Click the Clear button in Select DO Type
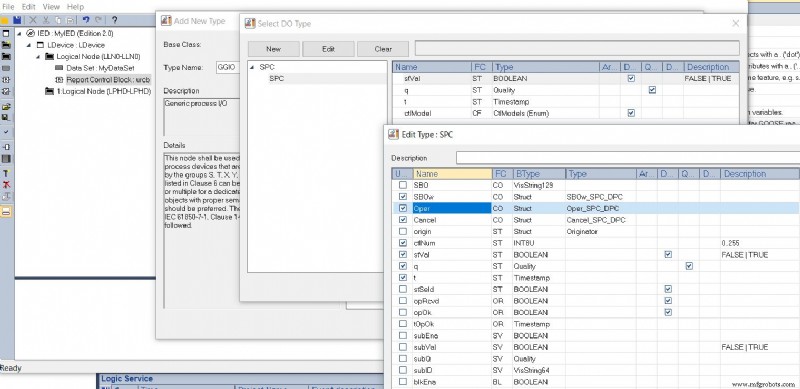The height and width of the screenshot is (389, 800). [383, 49]
